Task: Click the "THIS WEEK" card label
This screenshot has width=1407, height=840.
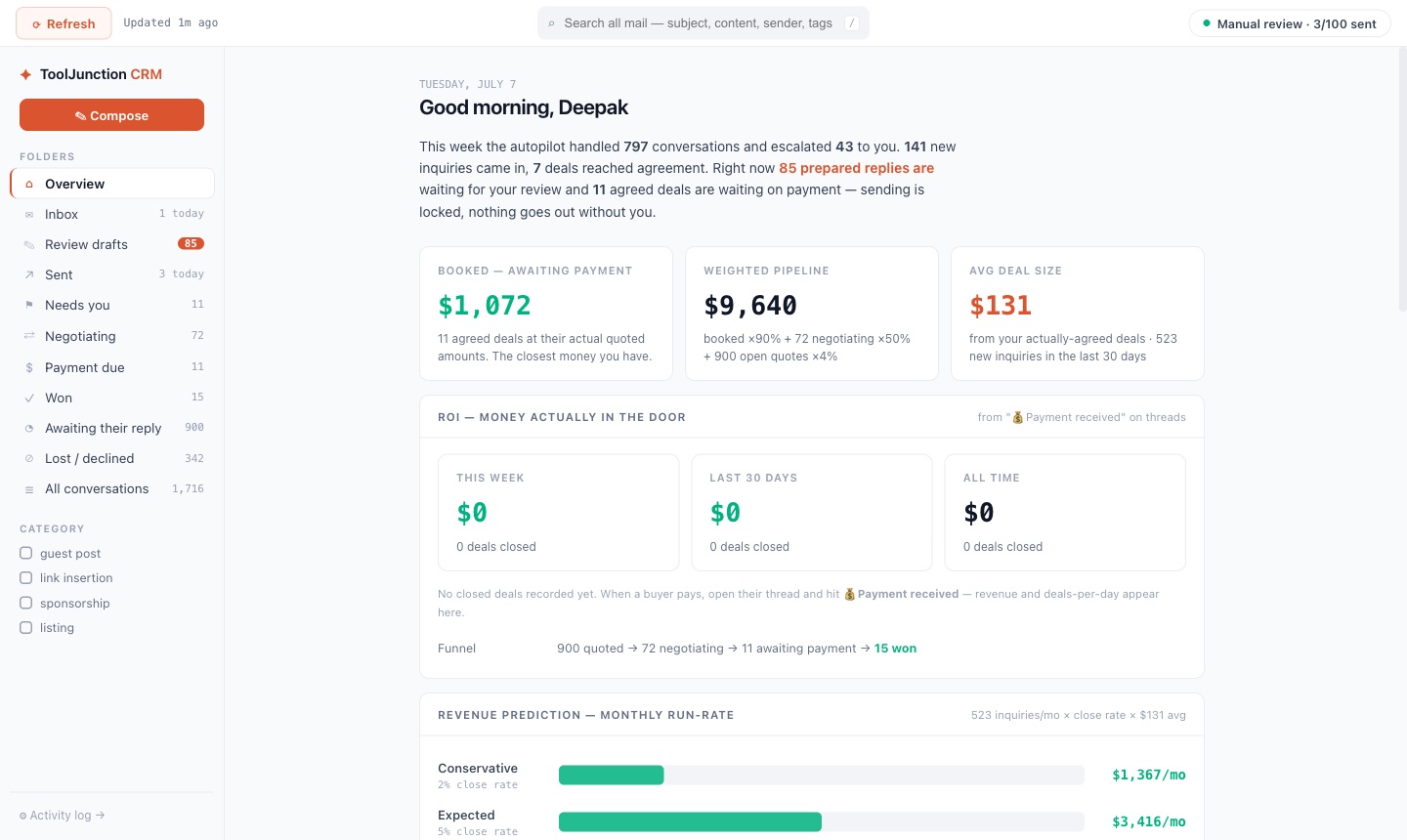Action: click(x=490, y=478)
